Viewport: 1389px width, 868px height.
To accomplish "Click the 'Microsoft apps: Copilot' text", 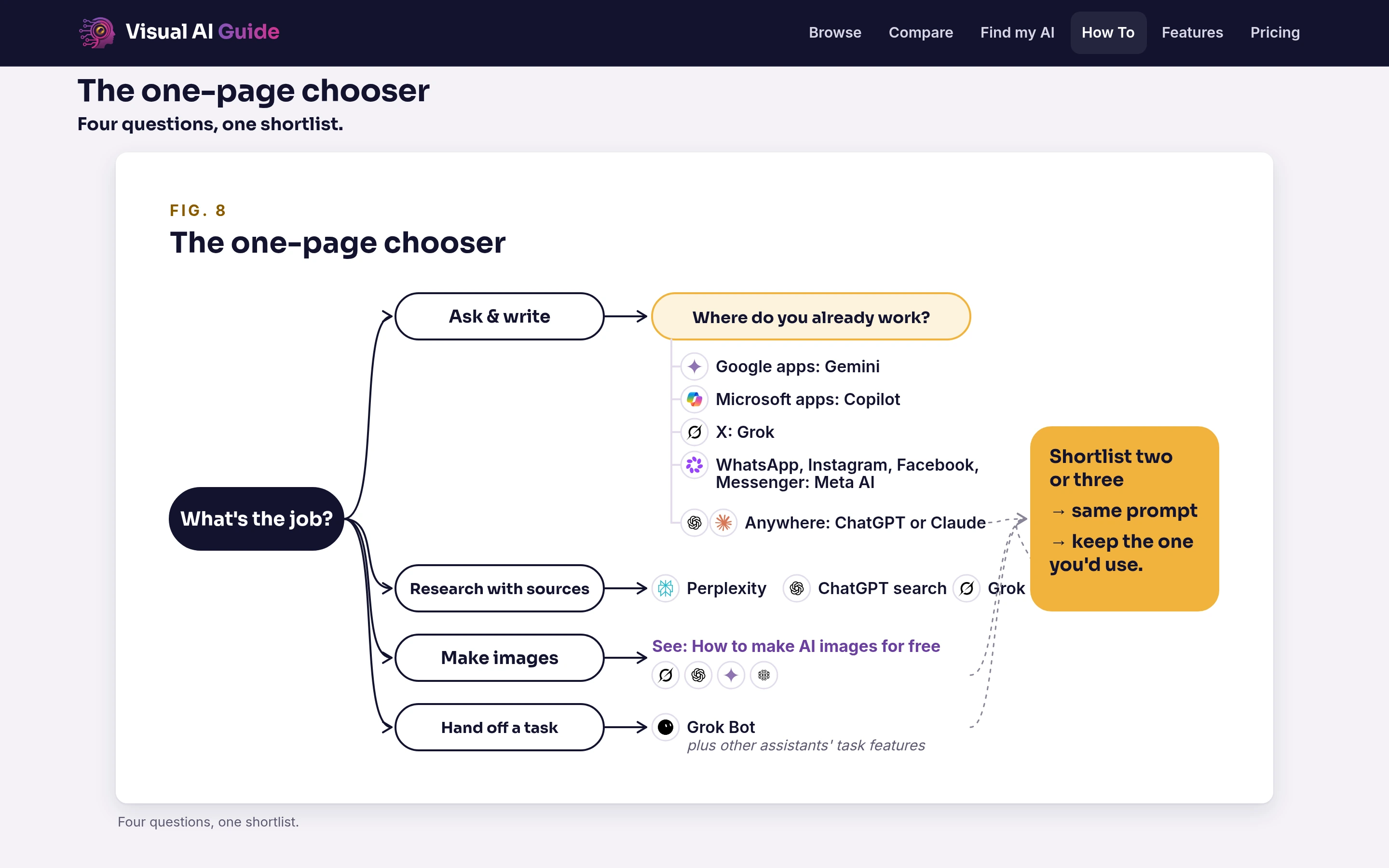I will (x=807, y=399).
